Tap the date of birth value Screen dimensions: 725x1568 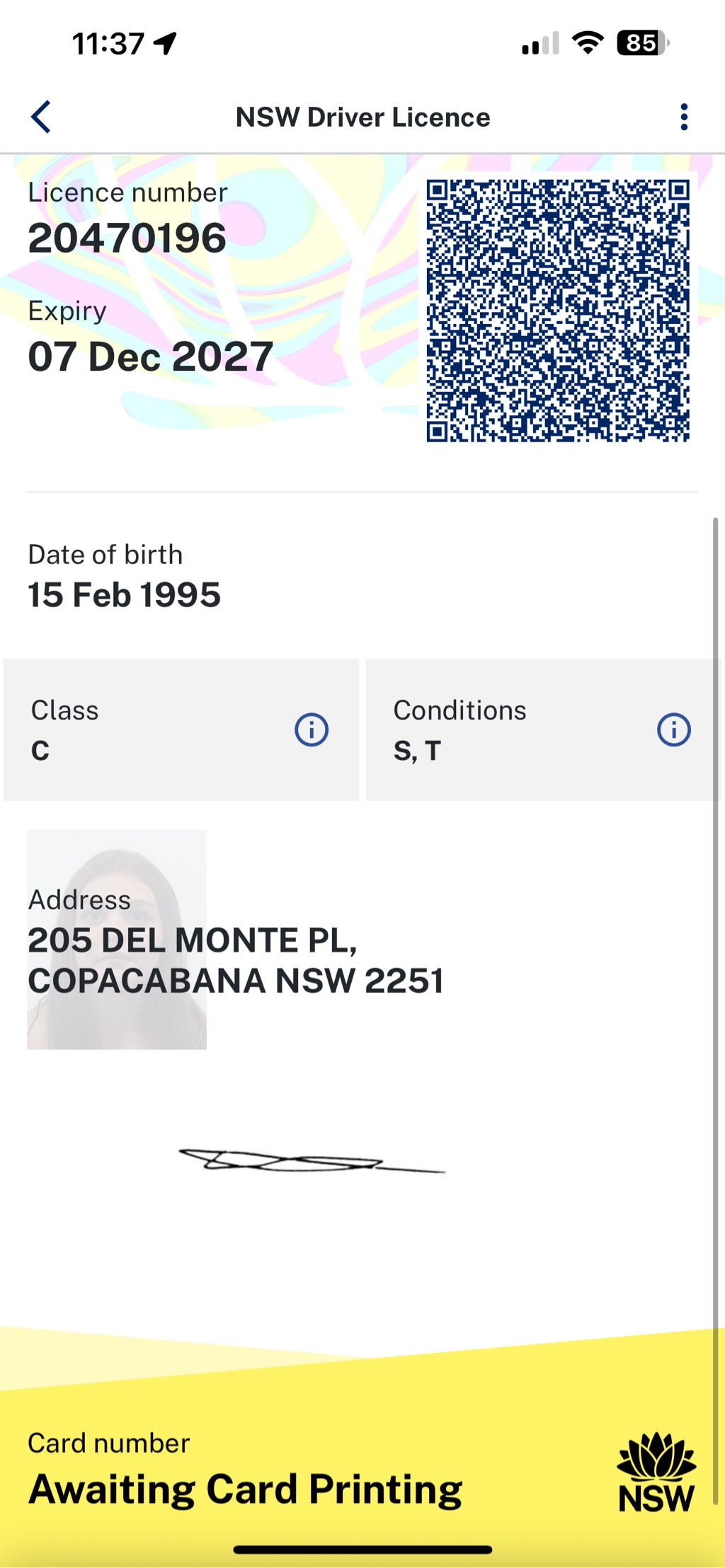pyautogui.click(x=125, y=595)
